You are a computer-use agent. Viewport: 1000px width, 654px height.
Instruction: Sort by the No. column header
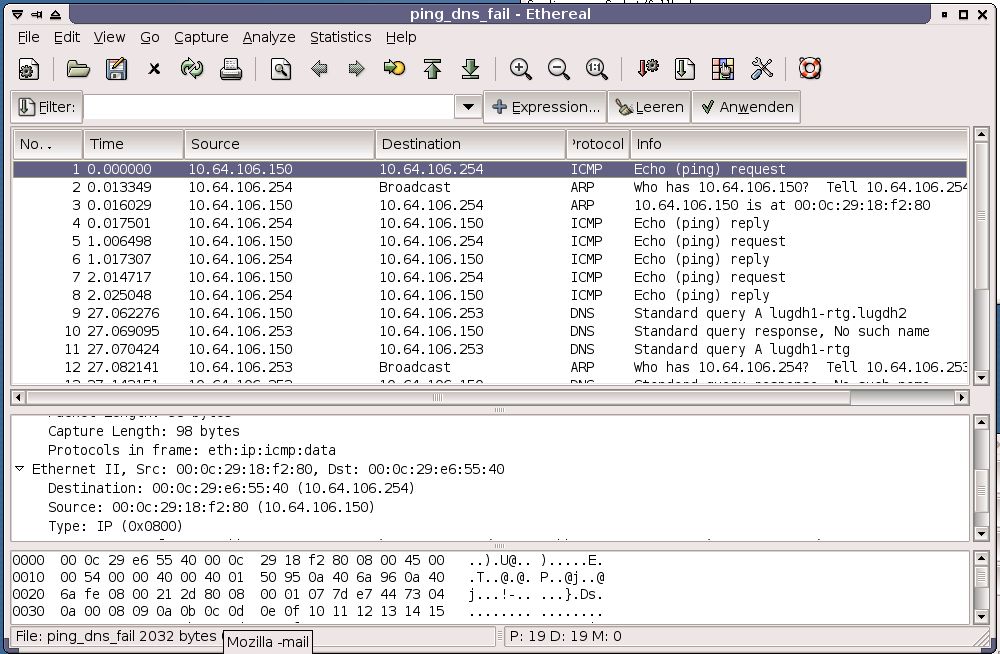pyautogui.click(x=48, y=144)
